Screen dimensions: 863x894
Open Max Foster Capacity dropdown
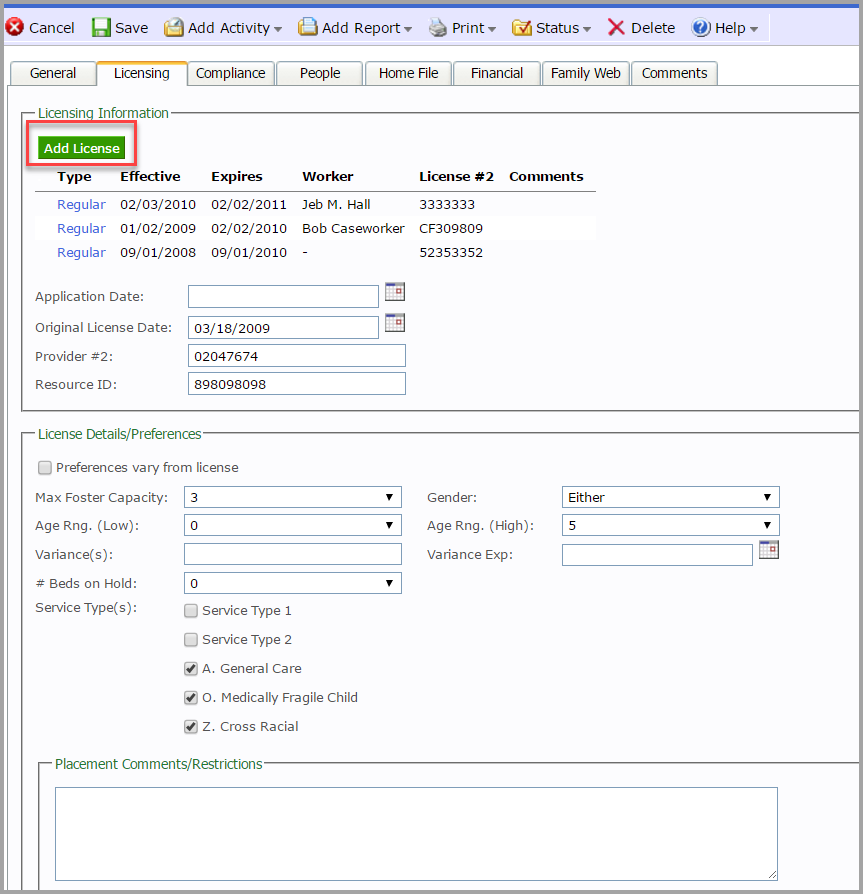pos(292,497)
